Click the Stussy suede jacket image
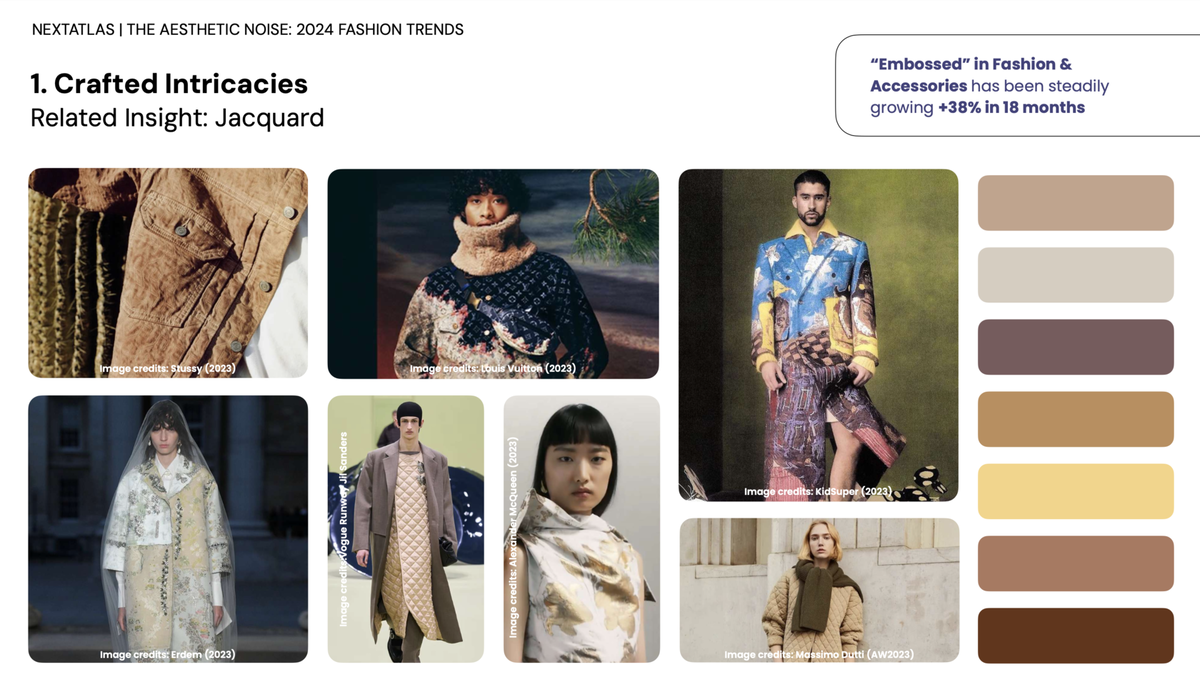 168,273
